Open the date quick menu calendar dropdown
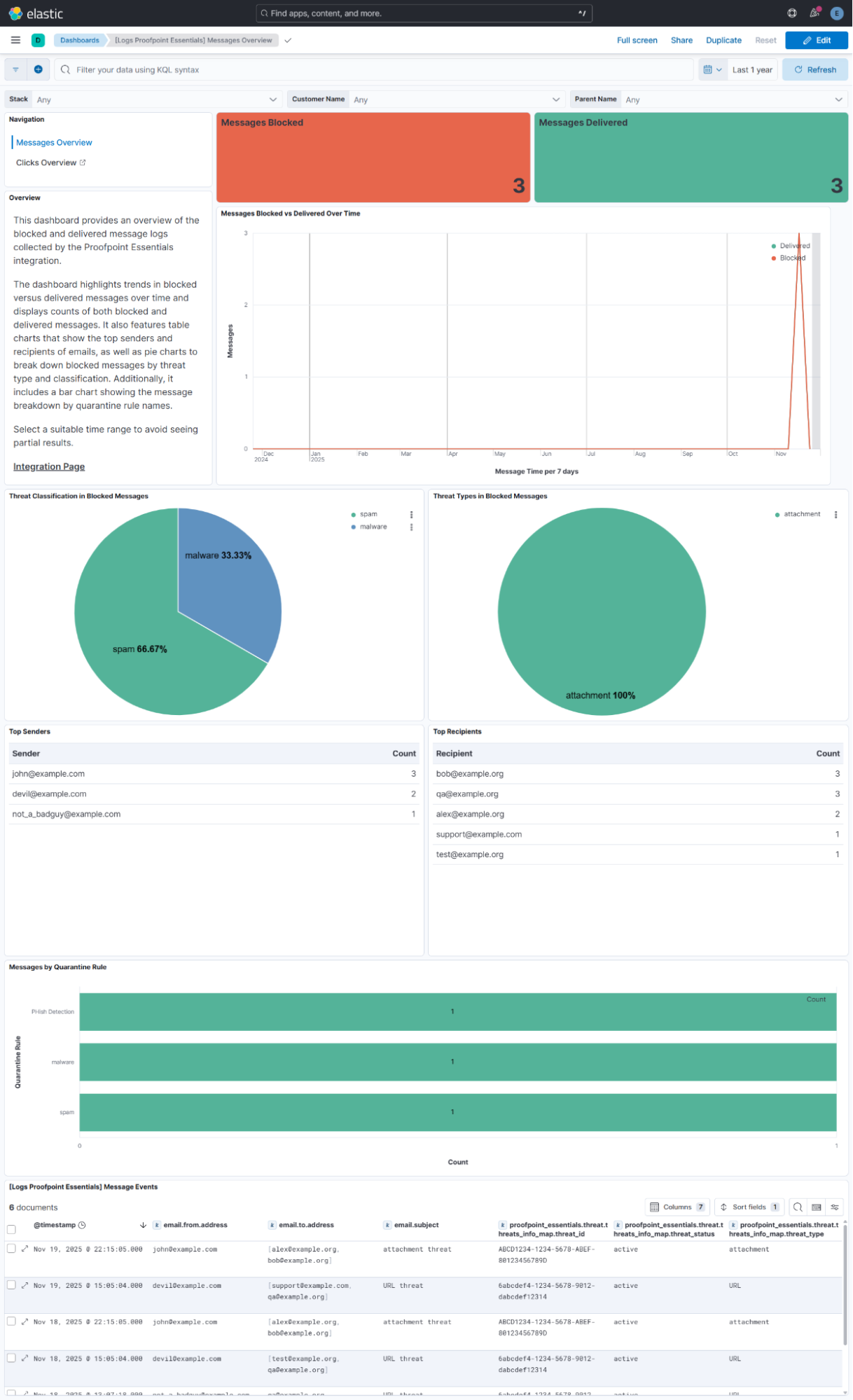 coord(712,69)
